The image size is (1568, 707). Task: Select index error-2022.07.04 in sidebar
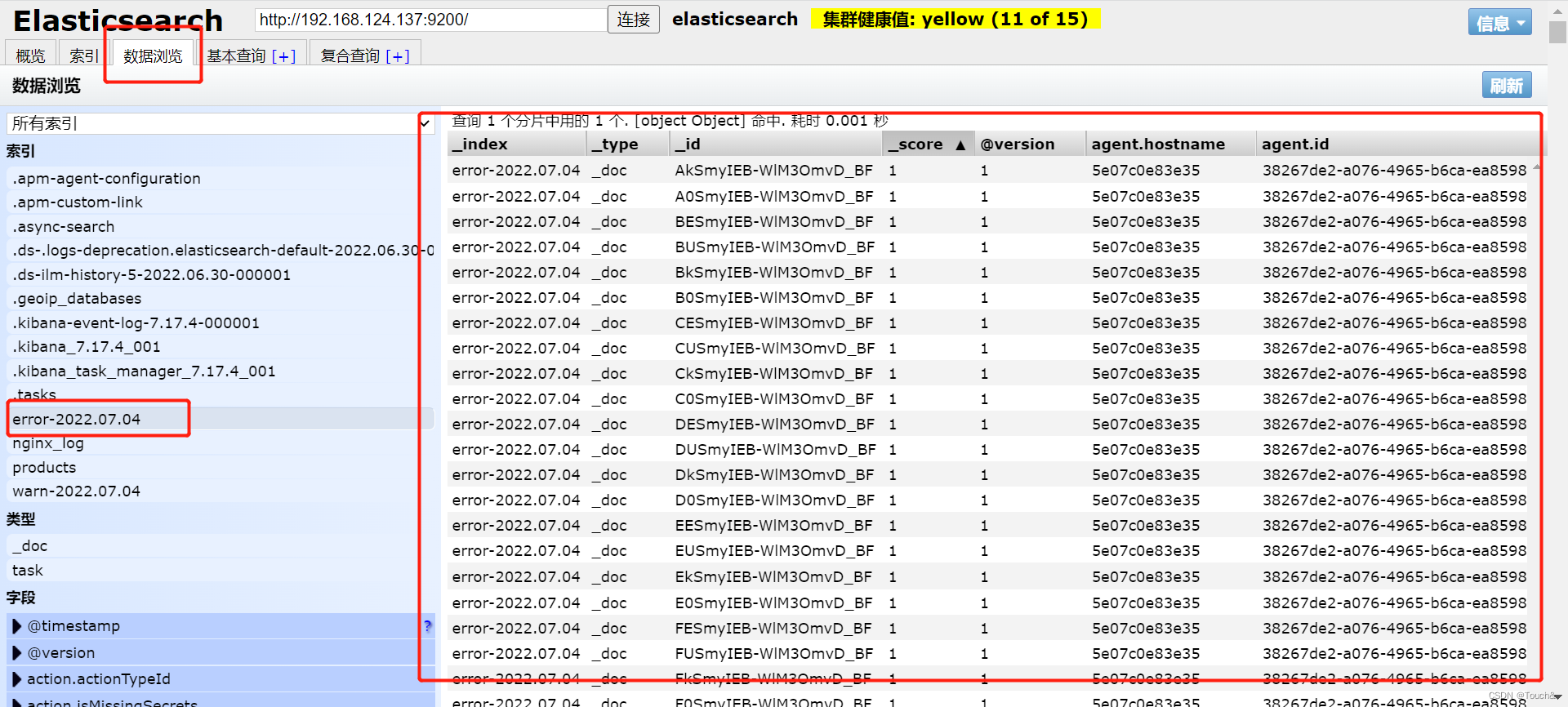pos(220,419)
